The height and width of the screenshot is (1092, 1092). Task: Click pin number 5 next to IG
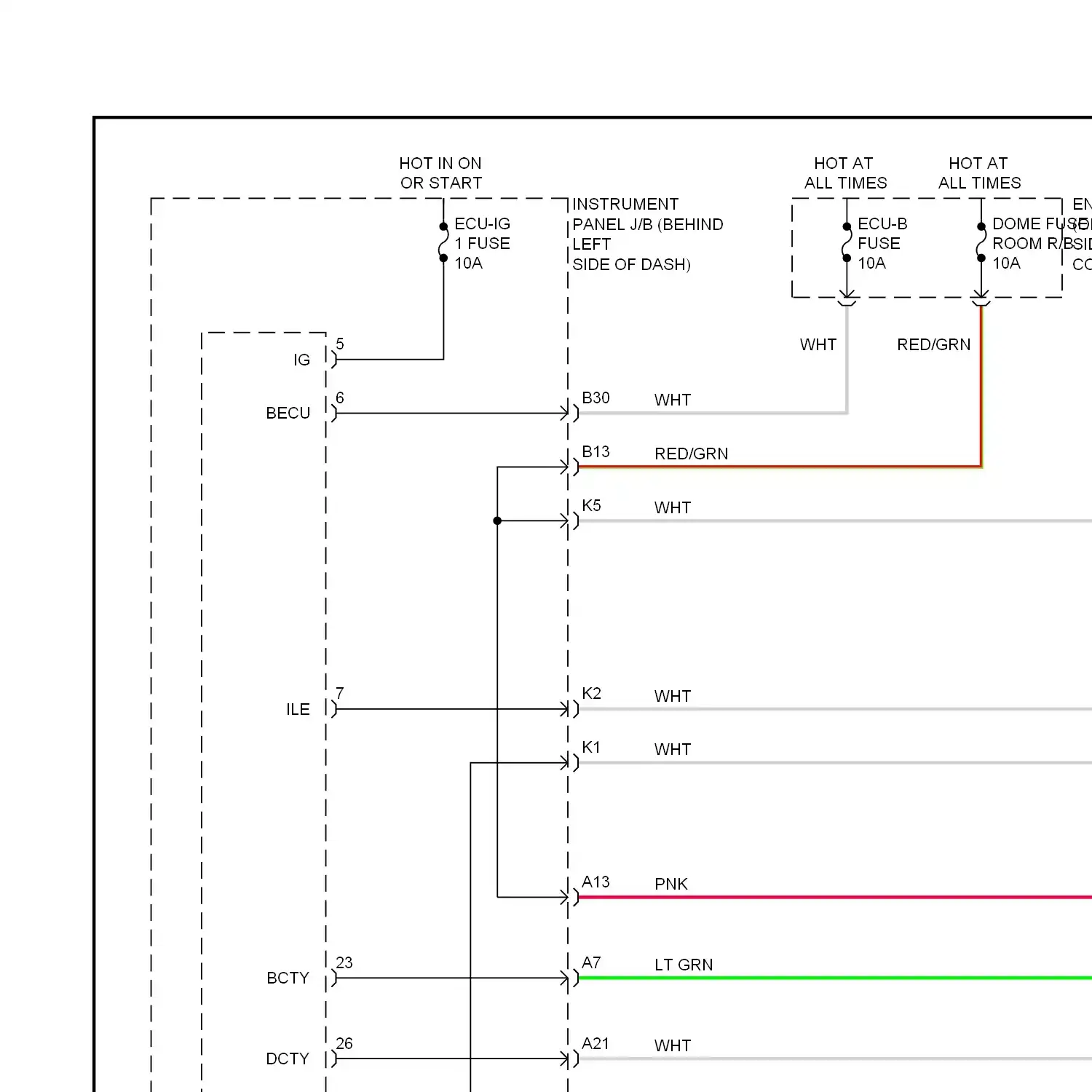[339, 344]
